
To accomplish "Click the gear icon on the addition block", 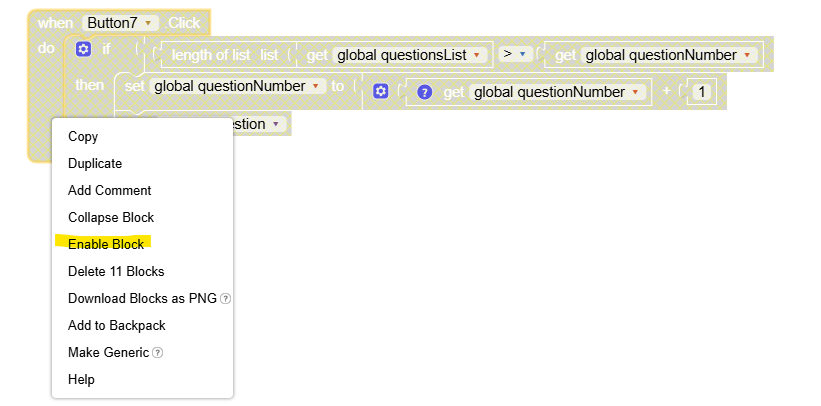I will click(x=380, y=92).
